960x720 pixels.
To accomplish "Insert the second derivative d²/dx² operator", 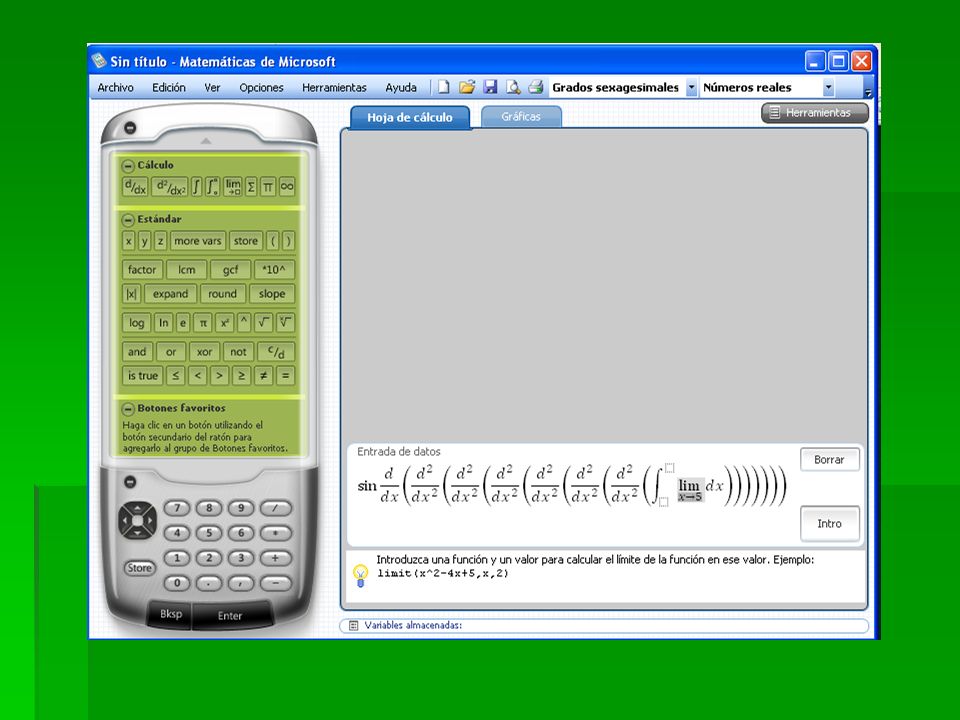I will coord(170,187).
